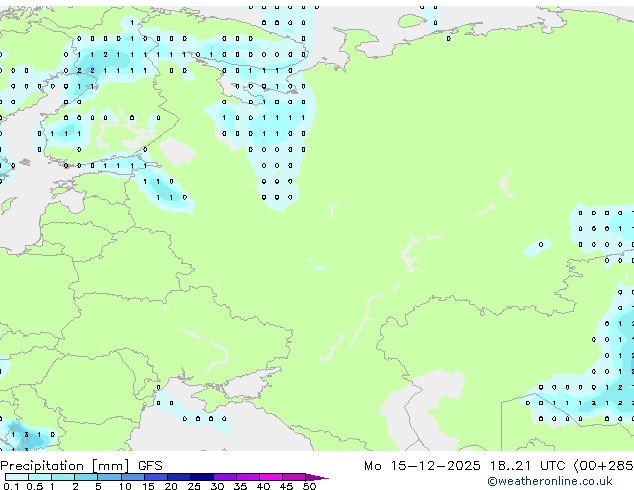This screenshot has width=634, height=490.
Task: Click the 15–20 mm legend color swatch
Action: pyautogui.click(x=156, y=477)
